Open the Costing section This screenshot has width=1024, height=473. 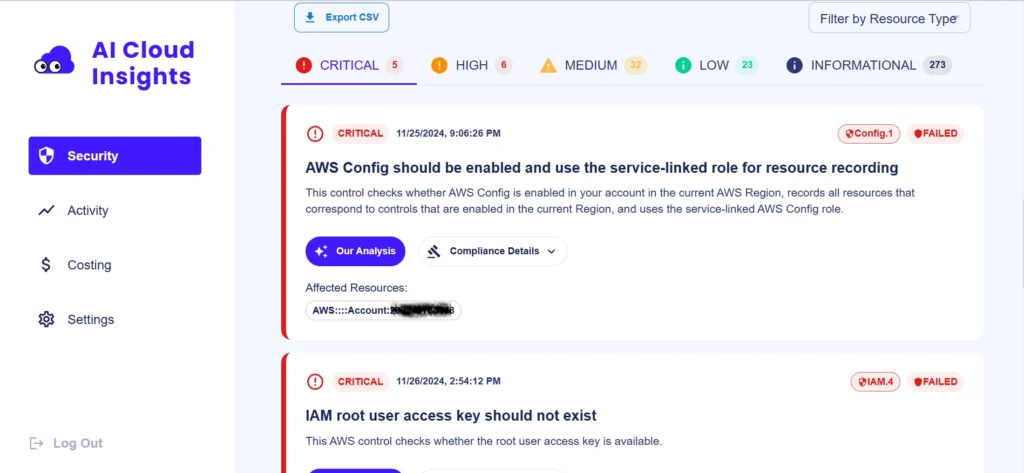click(x=89, y=265)
